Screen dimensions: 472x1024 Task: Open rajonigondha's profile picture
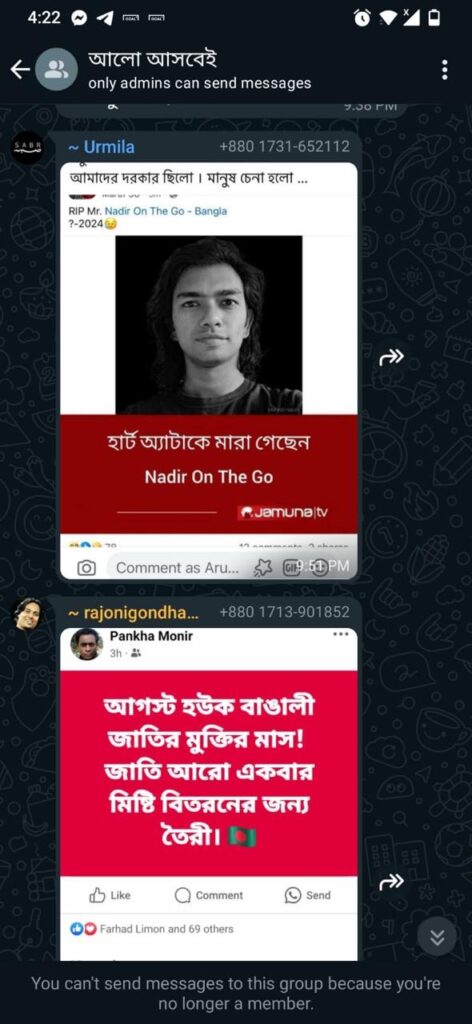click(27, 613)
